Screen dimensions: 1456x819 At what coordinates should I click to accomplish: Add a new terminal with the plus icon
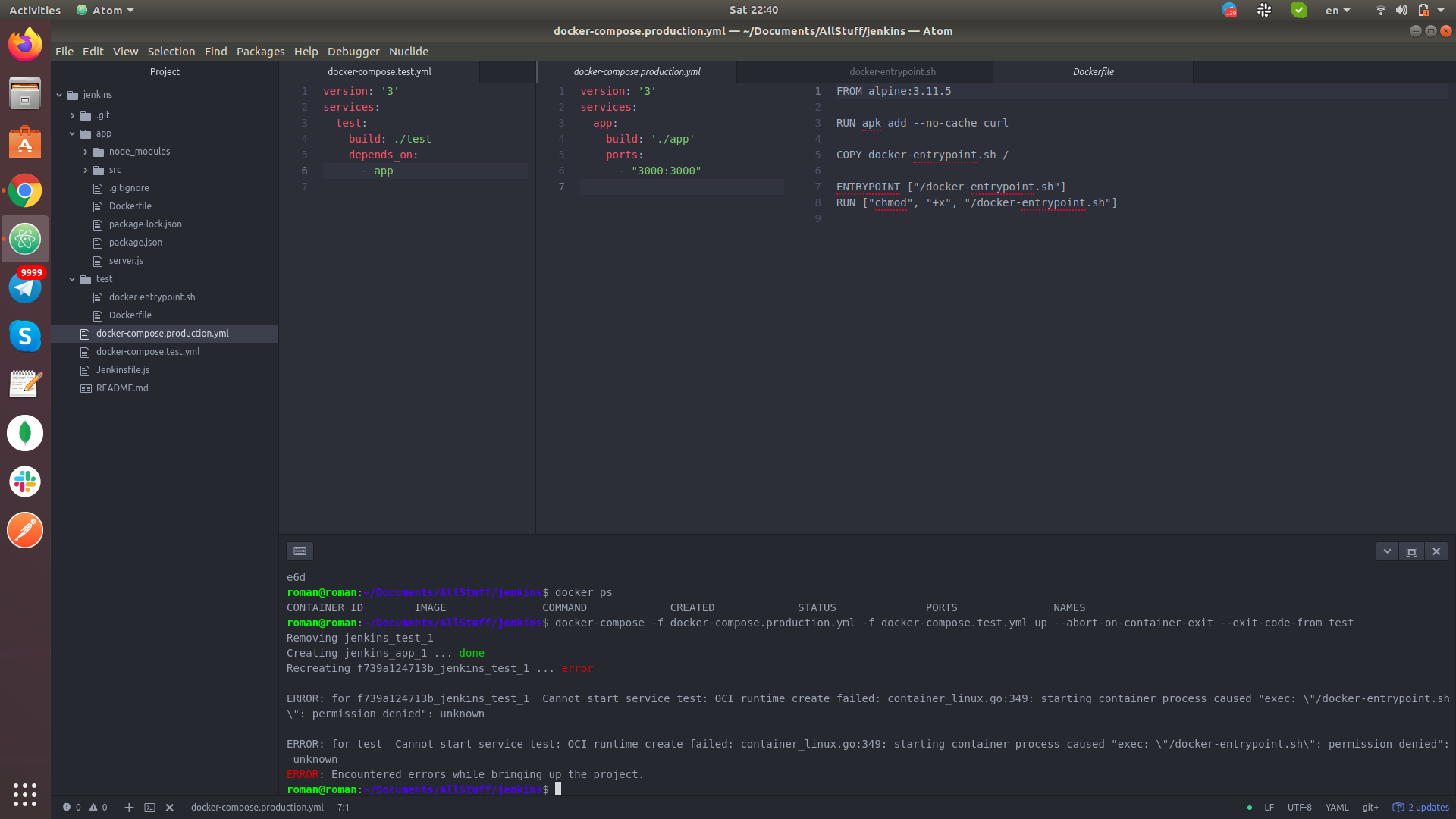tap(129, 808)
